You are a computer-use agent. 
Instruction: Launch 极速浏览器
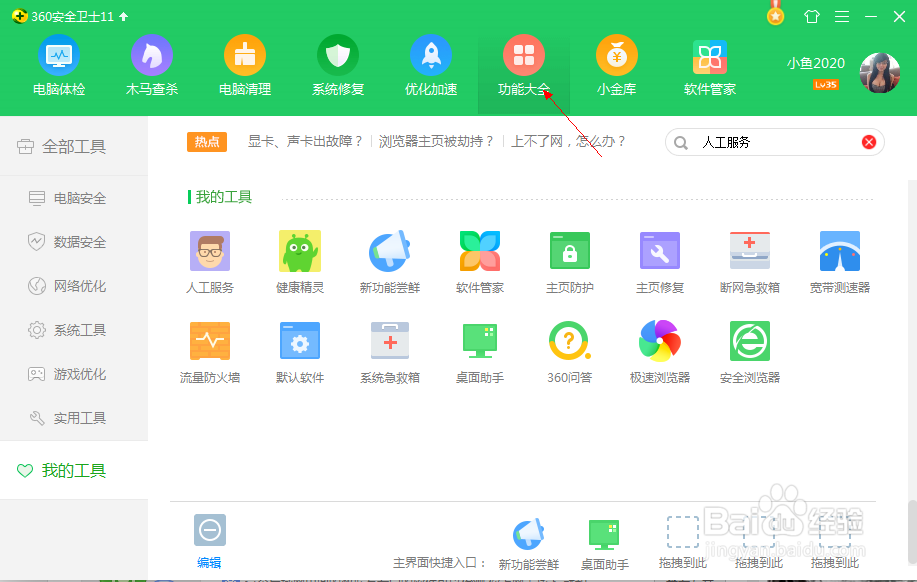click(660, 352)
